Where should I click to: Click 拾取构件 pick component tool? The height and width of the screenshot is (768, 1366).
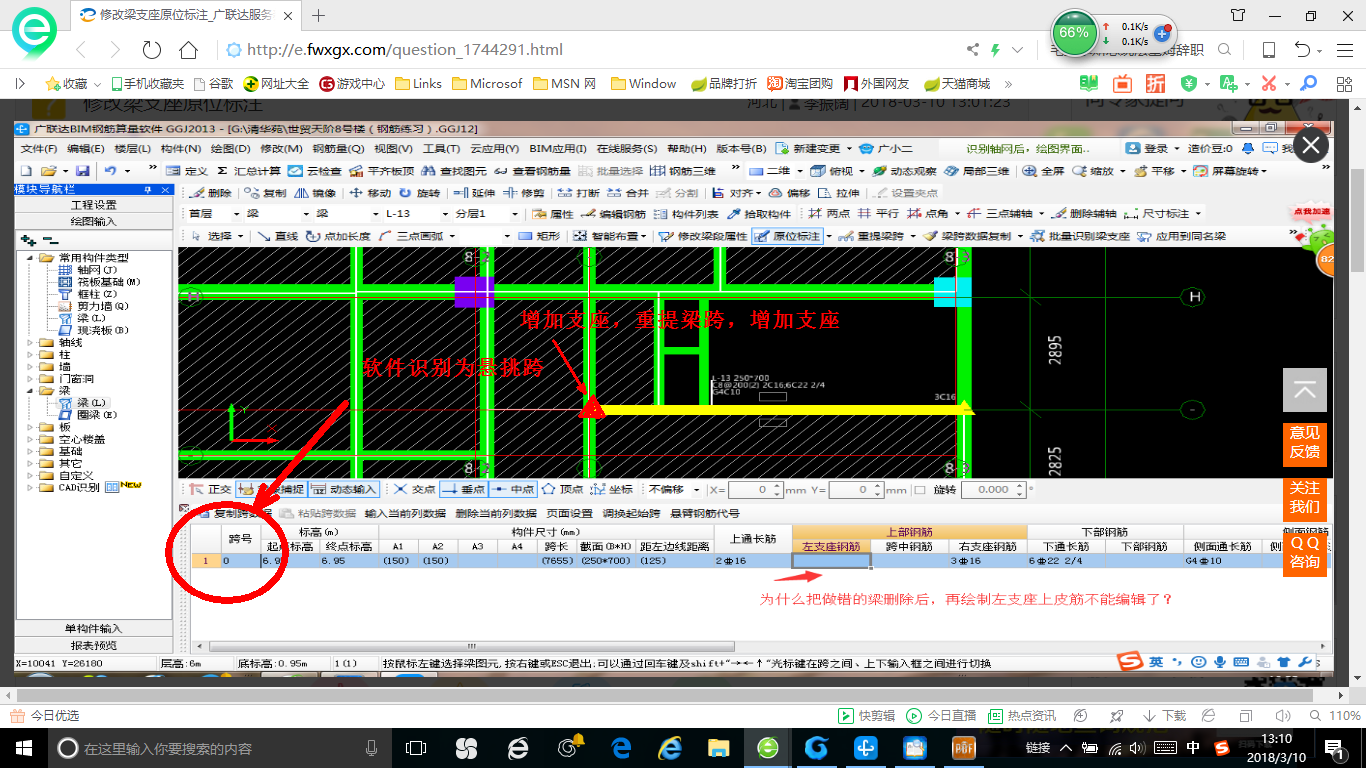pos(759,214)
